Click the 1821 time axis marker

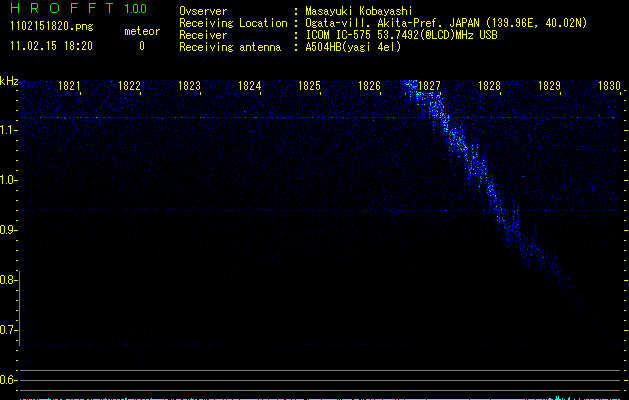(x=69, y=87)
